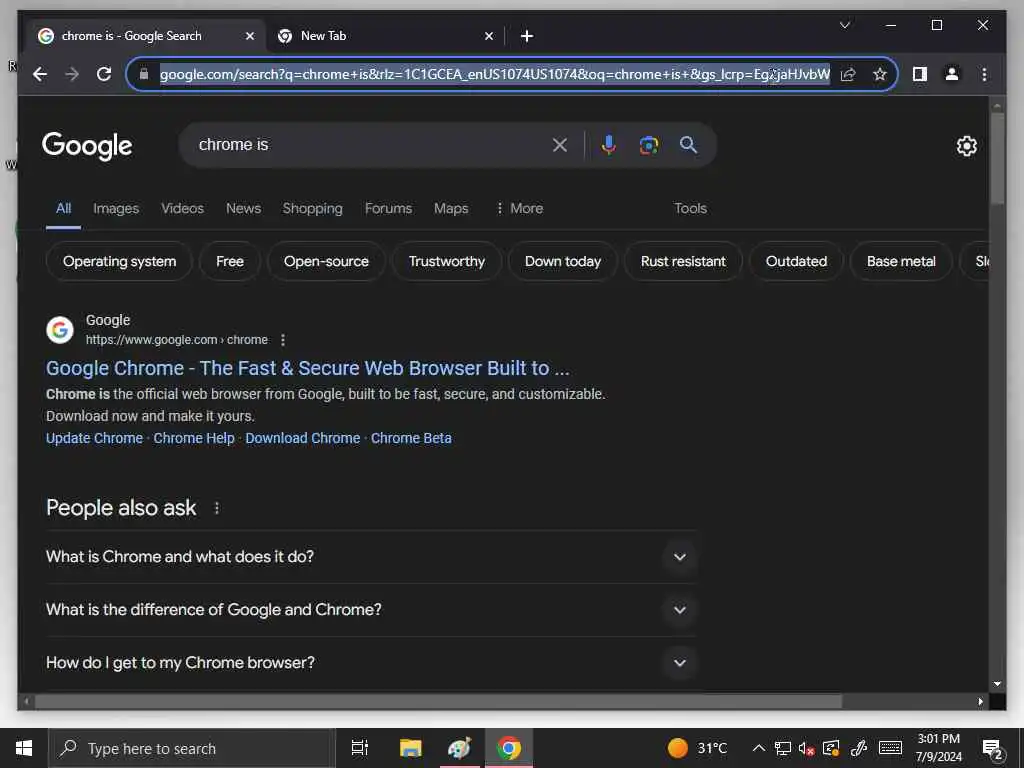Click the scroll down arrow

click(997, 684)
